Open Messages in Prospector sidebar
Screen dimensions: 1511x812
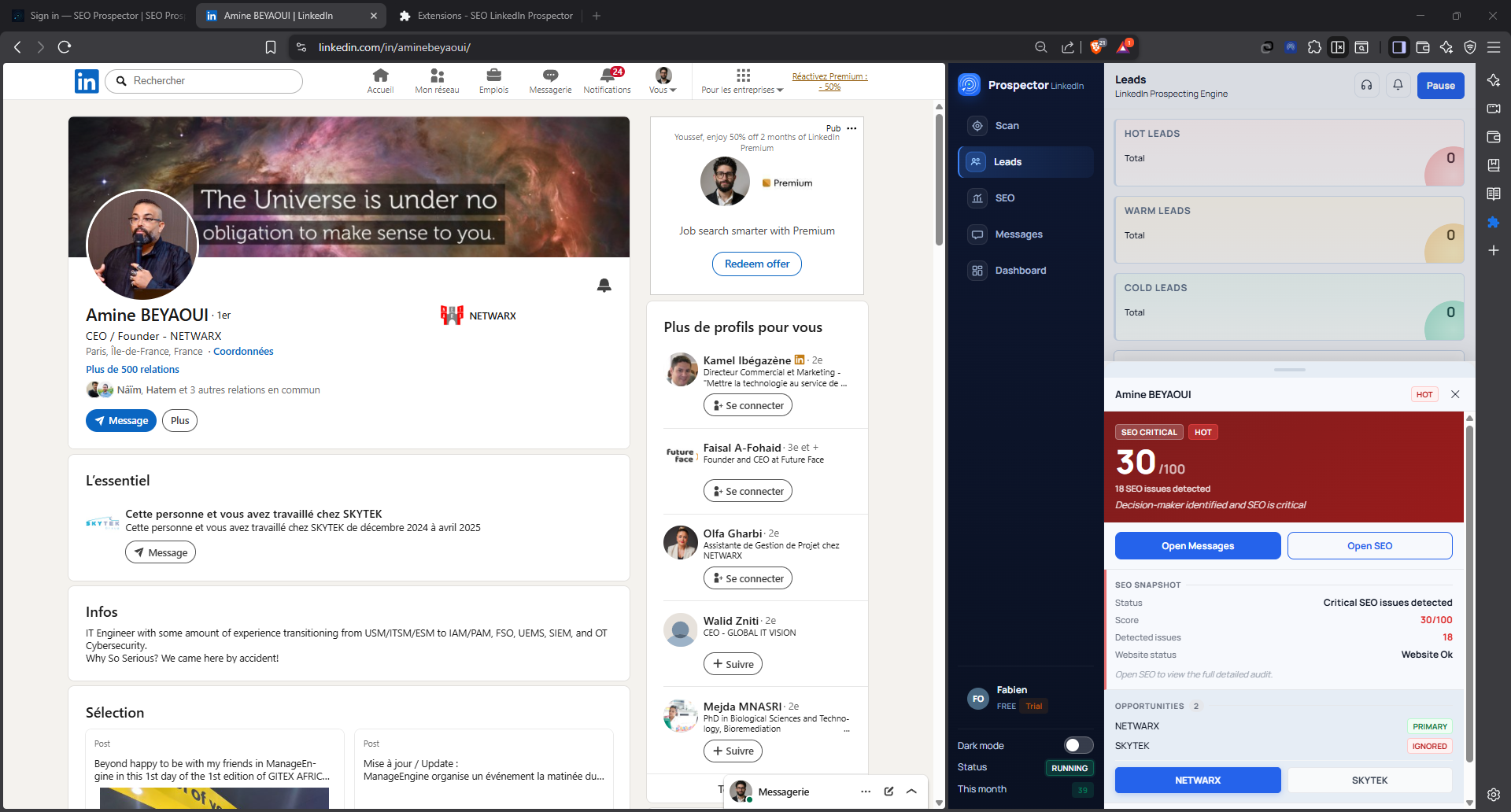tap(1018, 234)
